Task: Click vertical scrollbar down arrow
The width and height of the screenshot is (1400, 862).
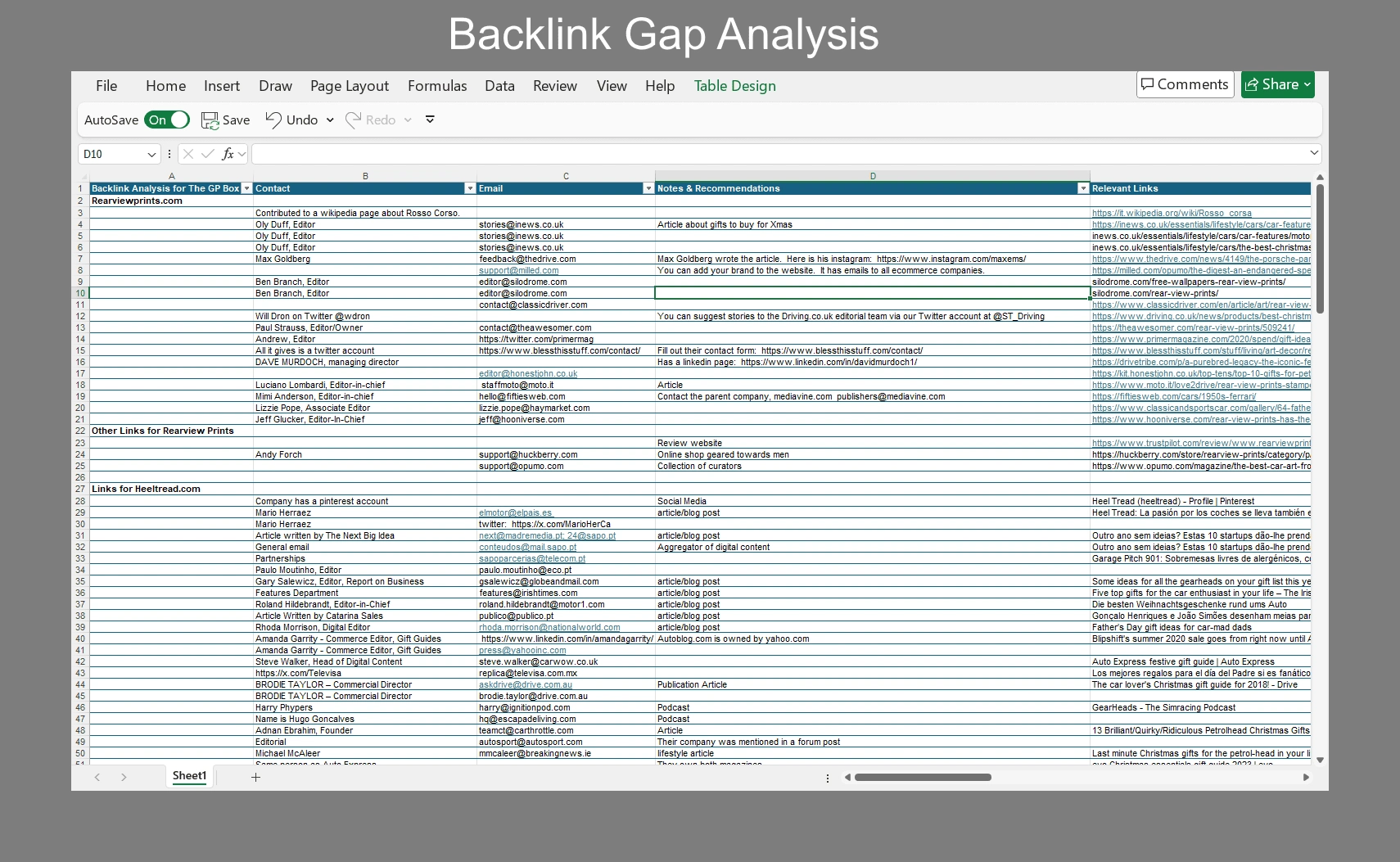Action: click(x=1320, y=760)
